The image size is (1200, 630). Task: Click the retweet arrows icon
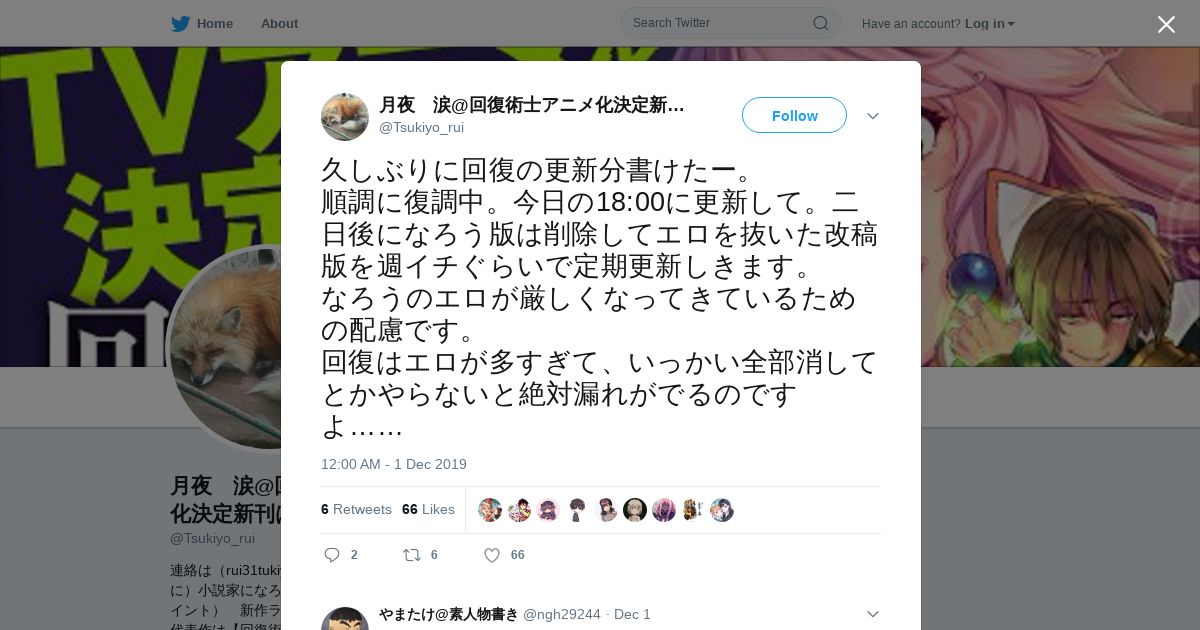[x=411, y=555]
